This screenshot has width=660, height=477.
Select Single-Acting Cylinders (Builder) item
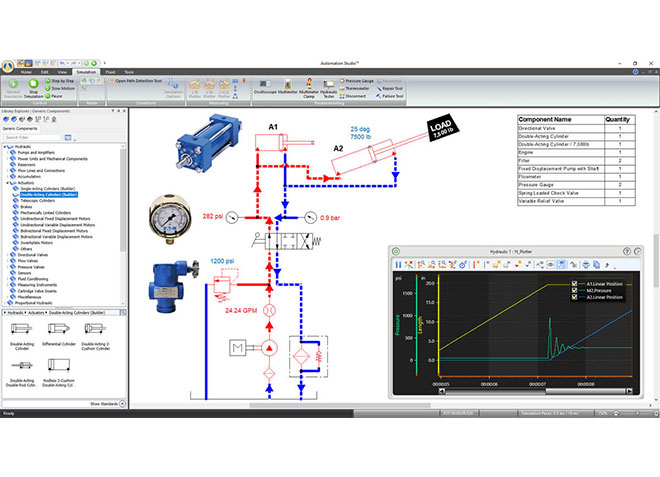[48, 189]
